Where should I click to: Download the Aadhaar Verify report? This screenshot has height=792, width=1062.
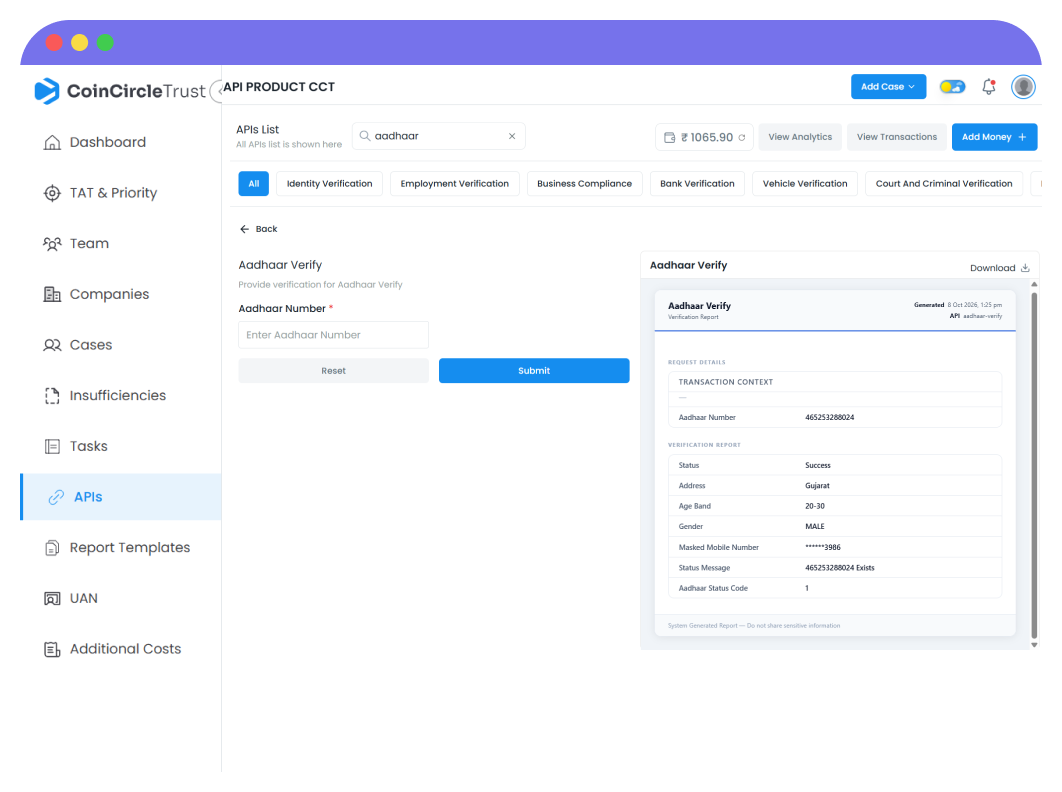[1000, 268]
